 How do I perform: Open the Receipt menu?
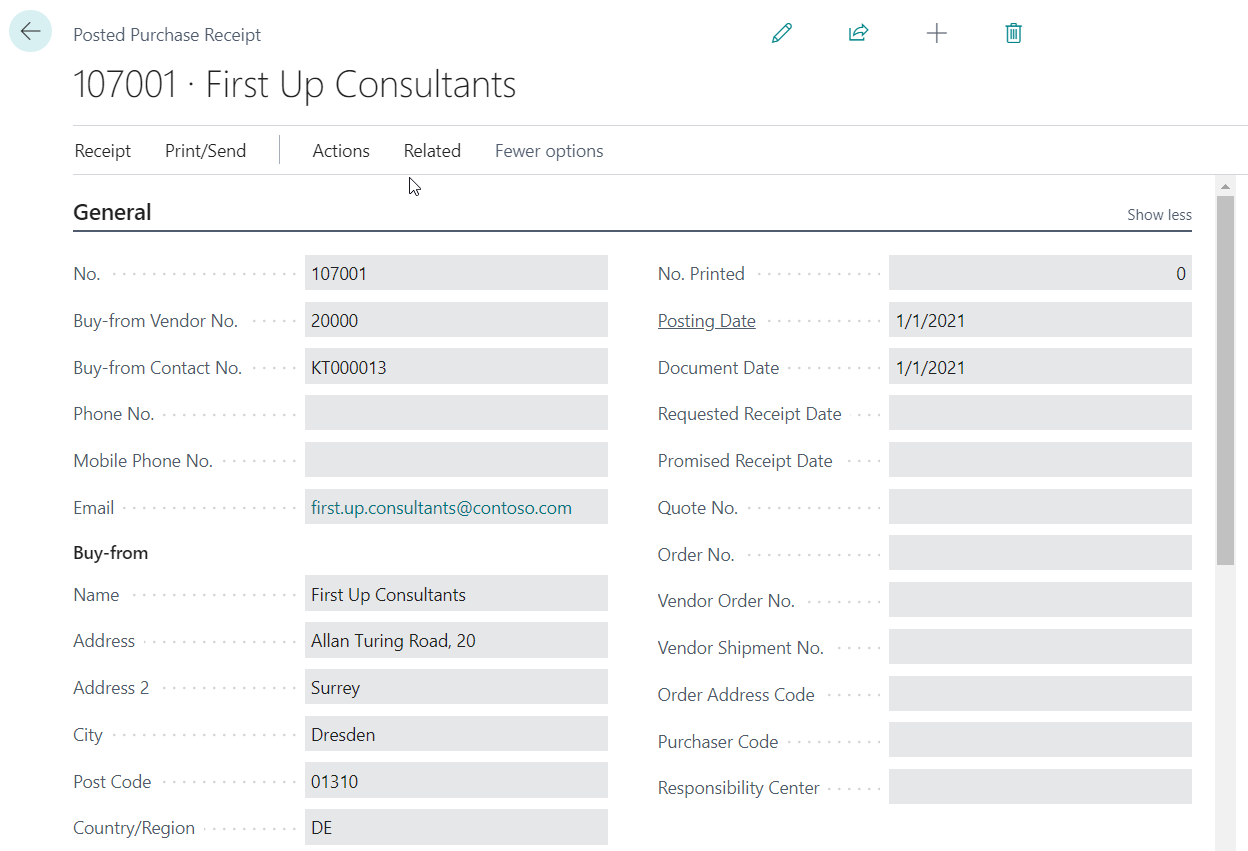pyautogui.click(x=103, y=151)
